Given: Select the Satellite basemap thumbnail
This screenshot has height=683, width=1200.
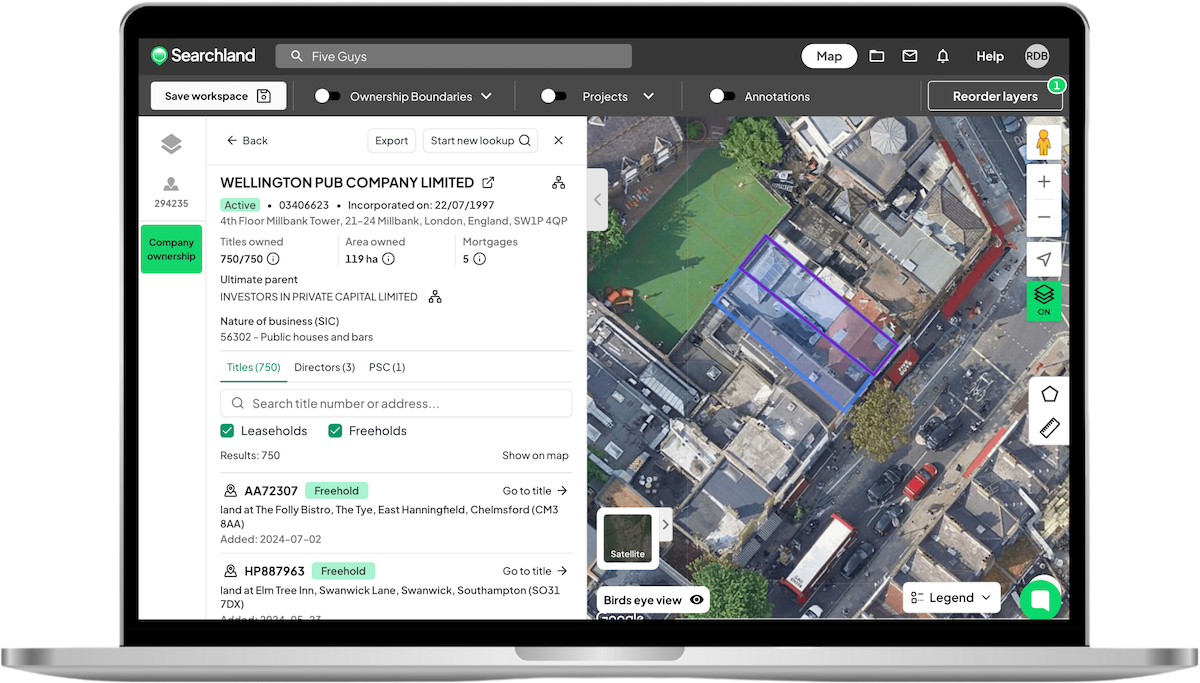Looking at the screenshot, I should (627, 538).
